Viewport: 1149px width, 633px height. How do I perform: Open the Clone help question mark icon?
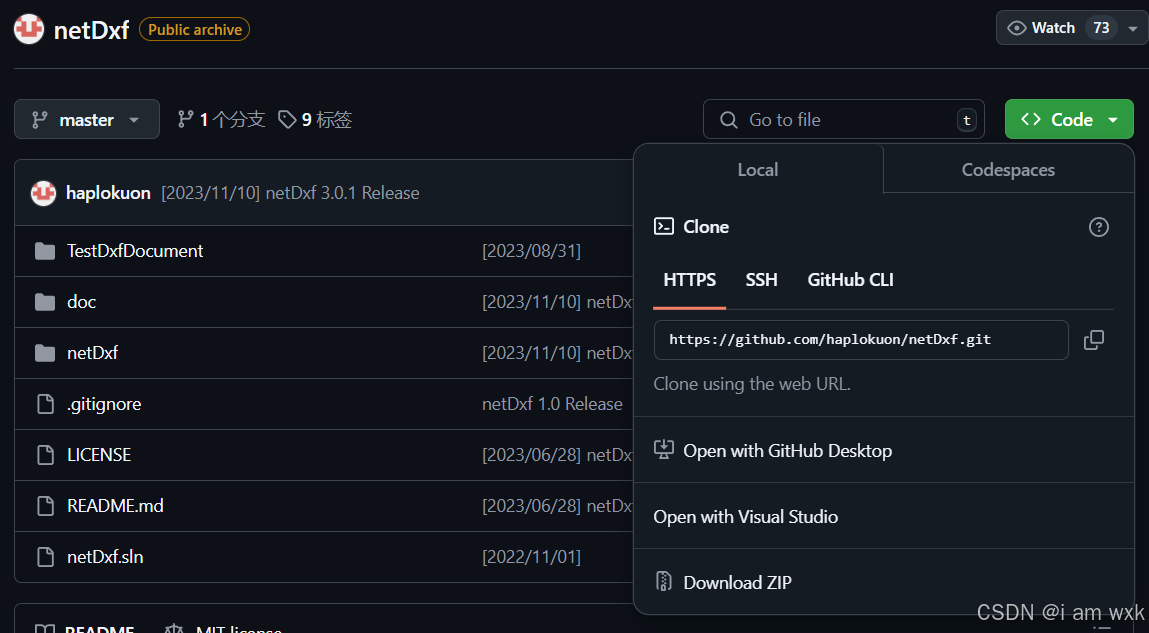[1098, 227]
